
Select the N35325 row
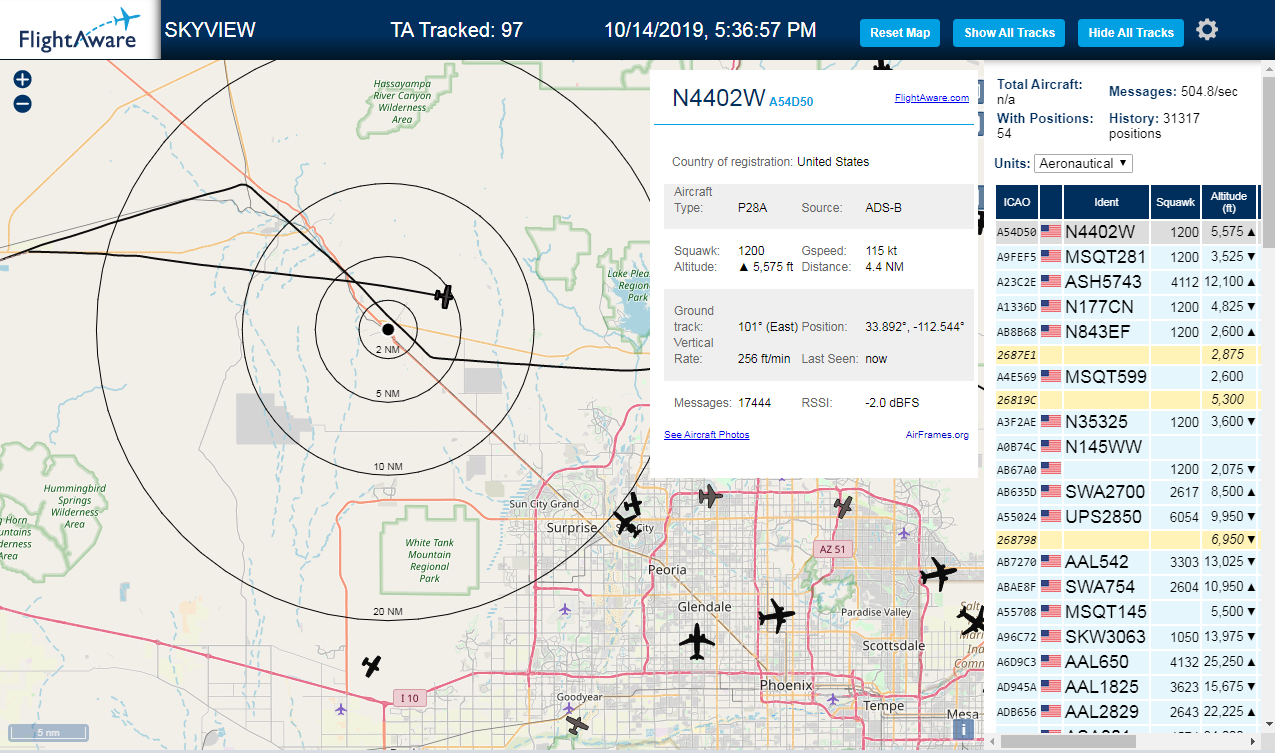point(1127,422)
